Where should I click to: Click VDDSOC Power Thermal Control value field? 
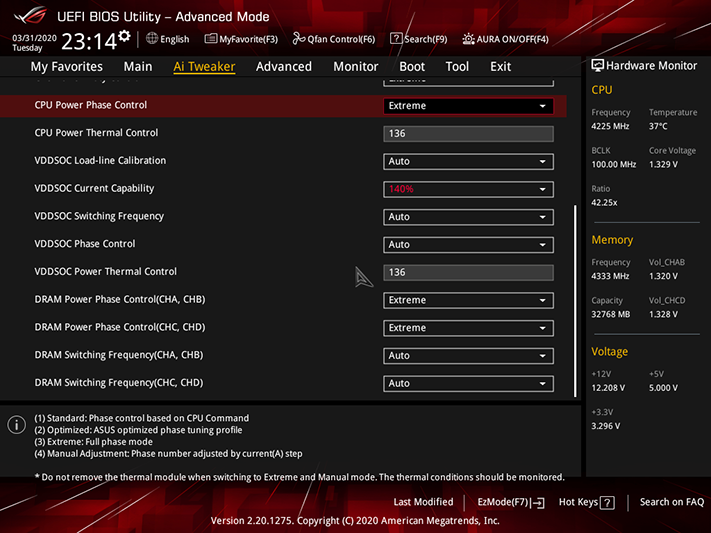tap(468, 272)
